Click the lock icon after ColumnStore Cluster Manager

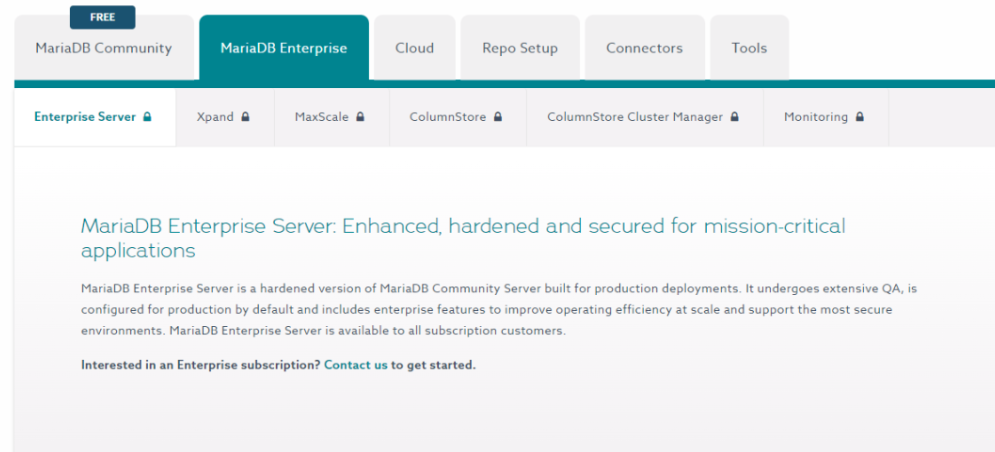pyautogui.click(x=735, y=117)
